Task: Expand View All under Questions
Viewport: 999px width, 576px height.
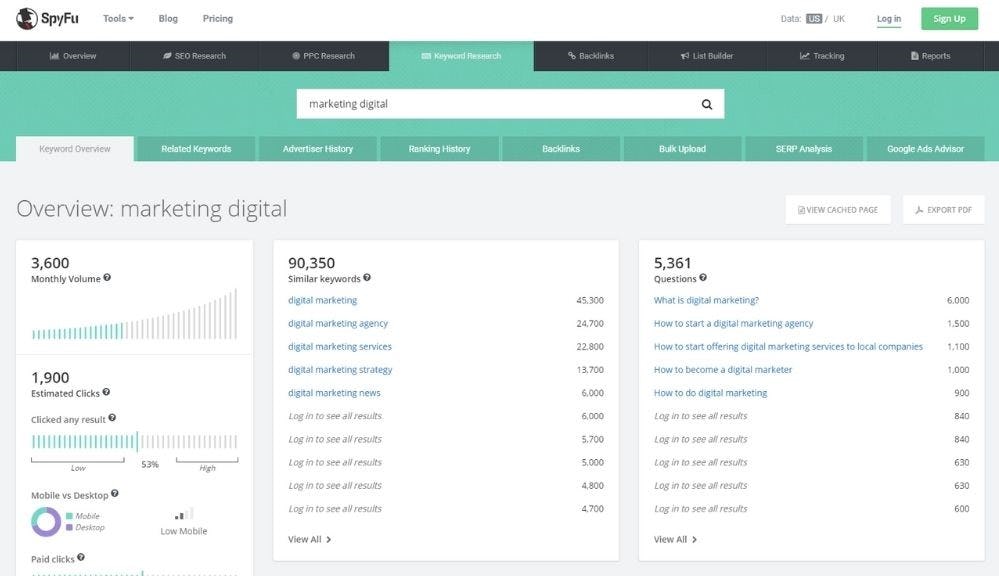Action: (x=675, y=539)
